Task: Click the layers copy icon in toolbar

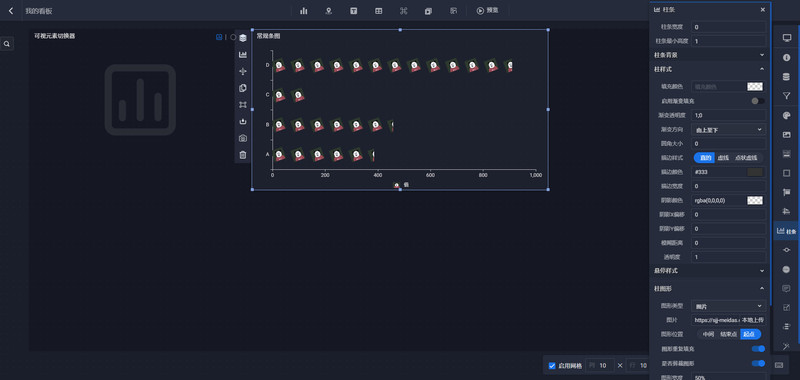Action: coord(429,11)
